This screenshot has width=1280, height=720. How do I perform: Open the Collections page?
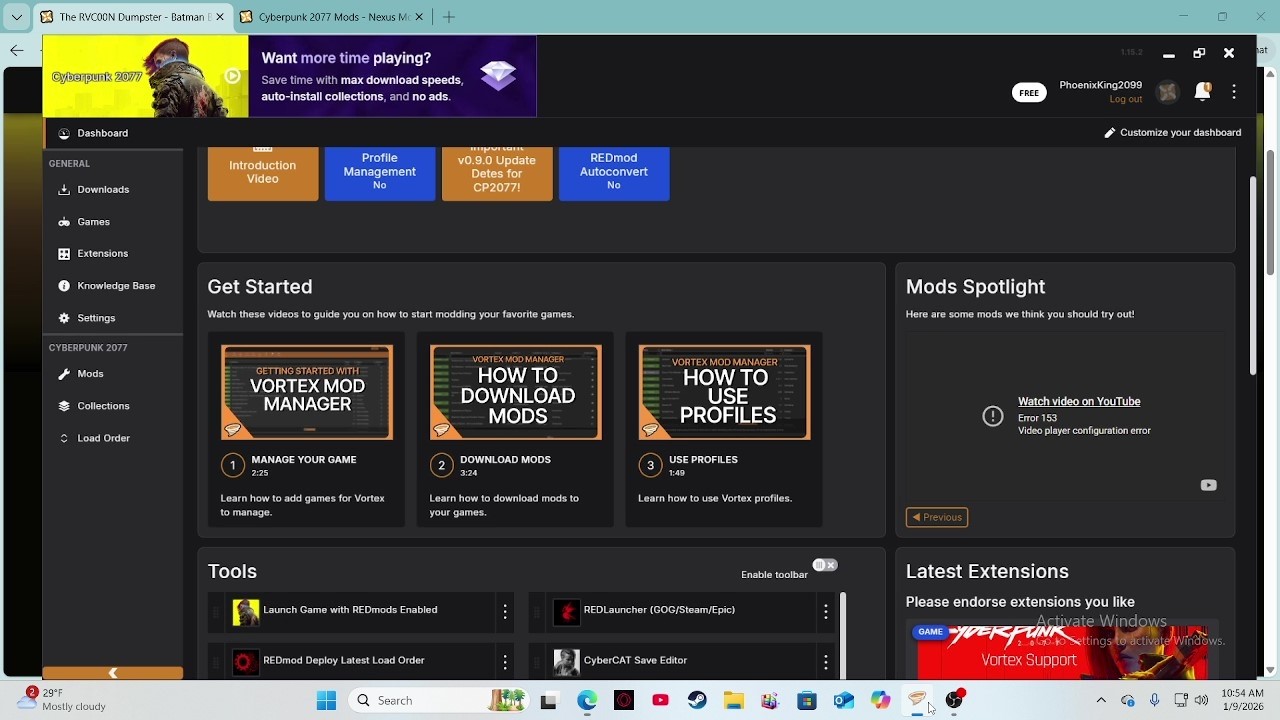(x=112, y=405)
